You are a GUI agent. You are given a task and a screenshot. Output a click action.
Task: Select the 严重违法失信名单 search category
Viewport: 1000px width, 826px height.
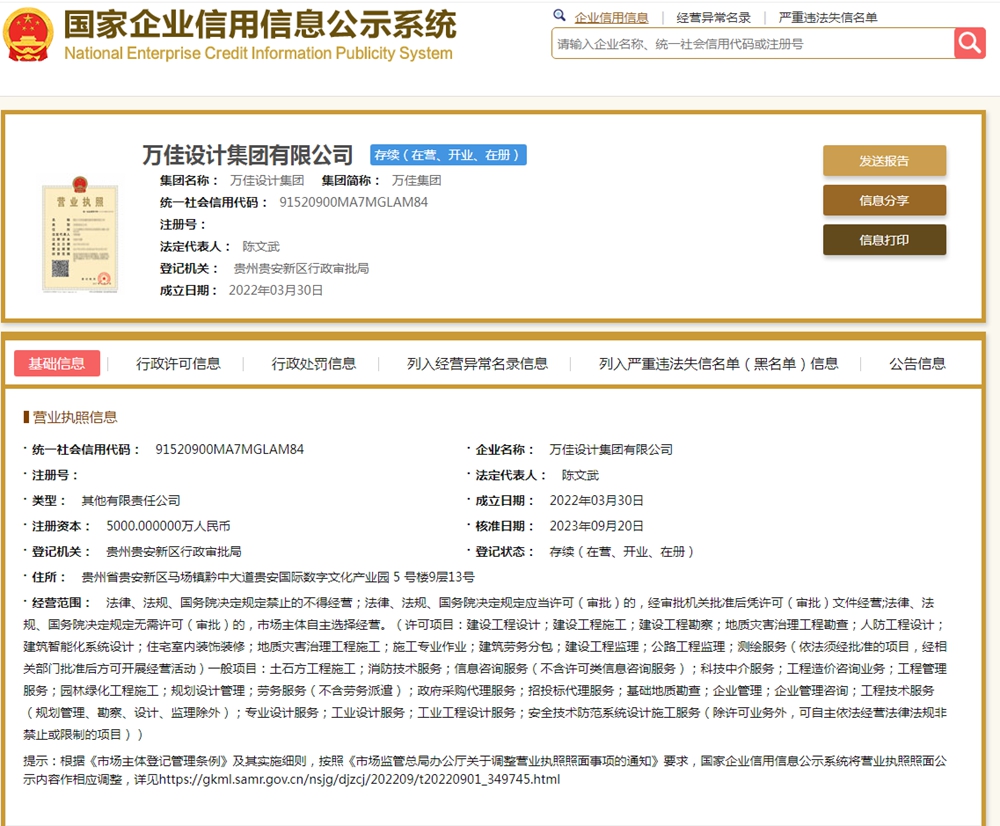(828, 18)
